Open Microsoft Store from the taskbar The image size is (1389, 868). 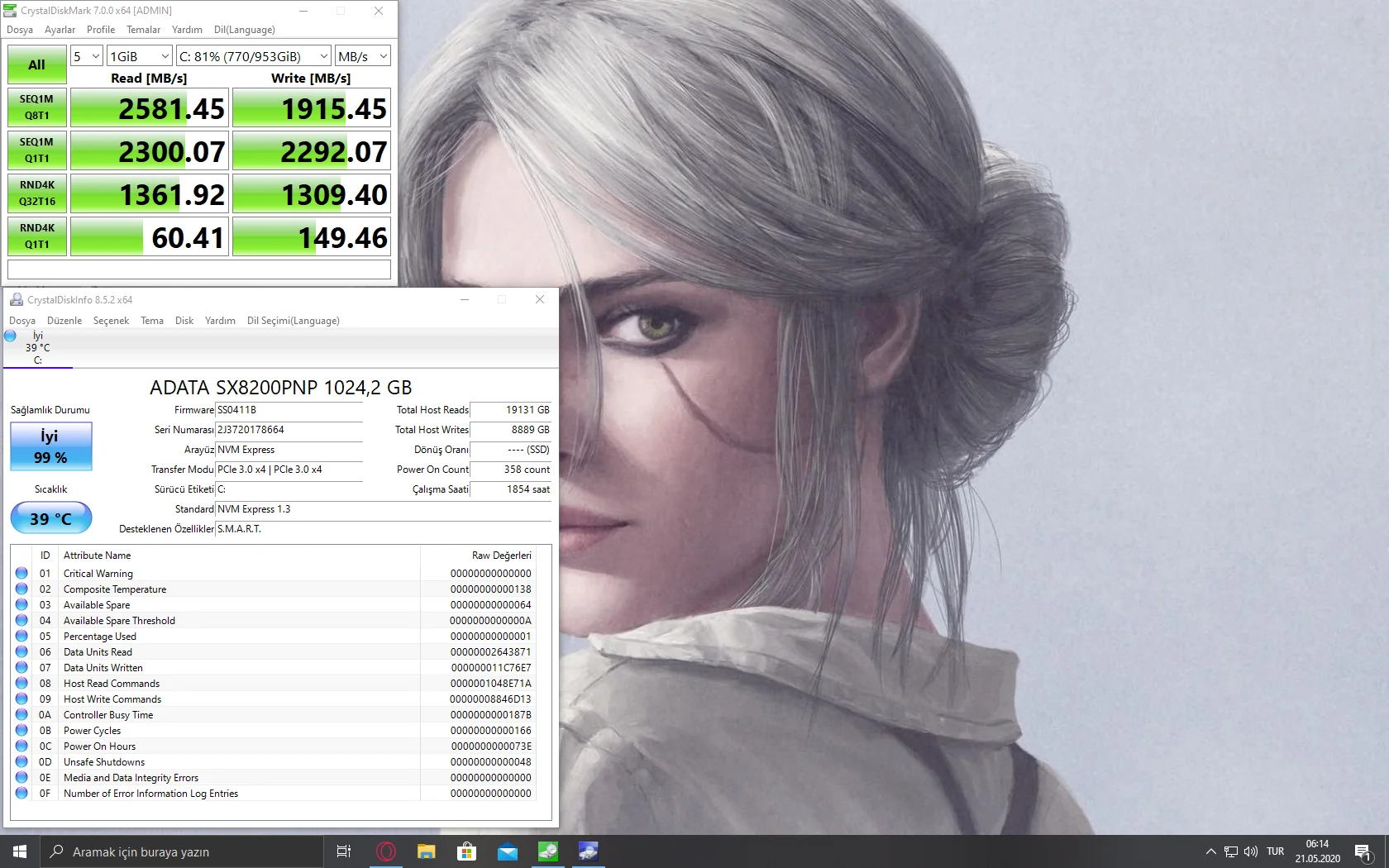click(x=467, y=851)
